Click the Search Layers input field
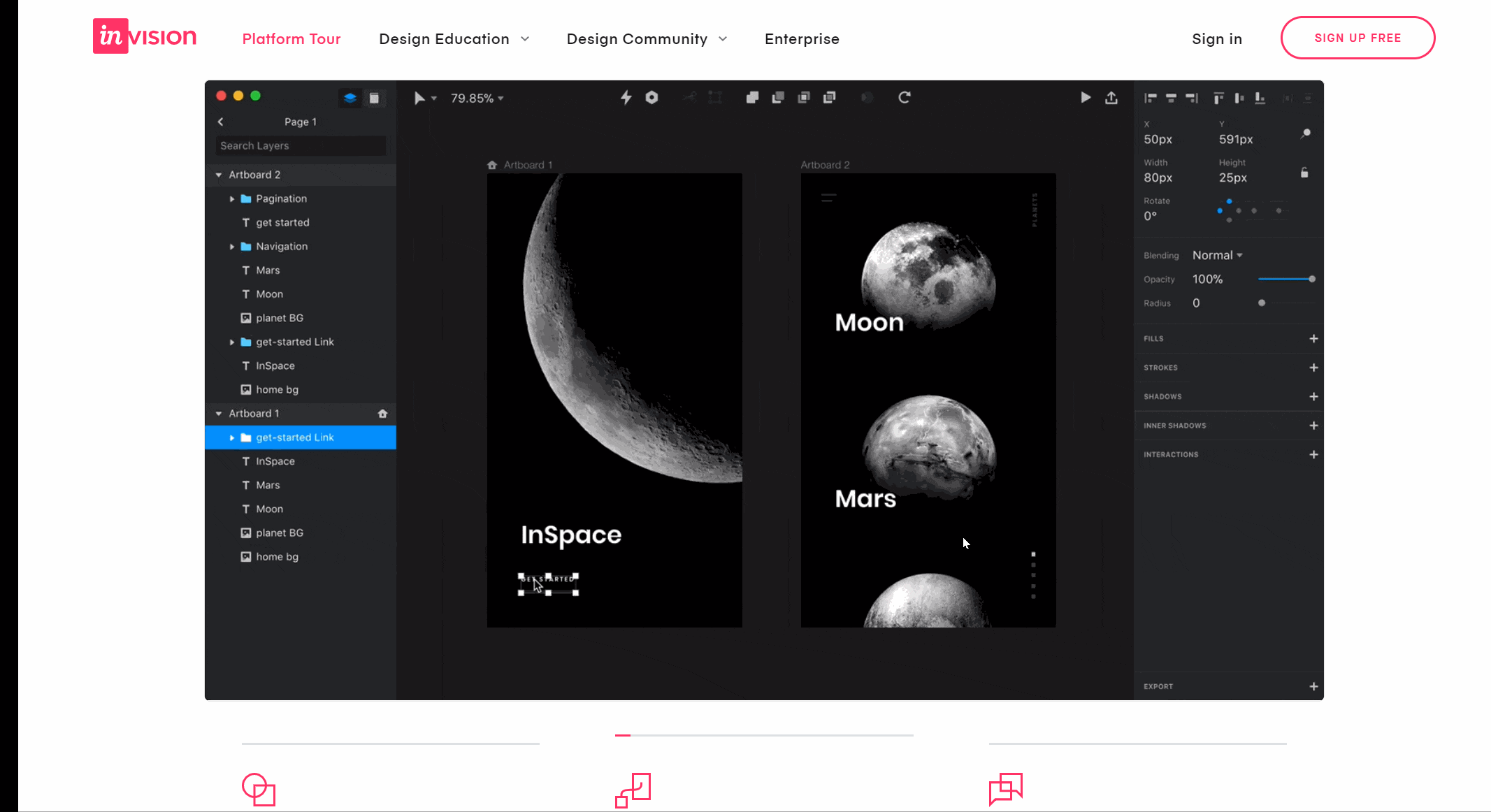The height and width of the screenshot is (812, 1491). click(x=300, y=145)
